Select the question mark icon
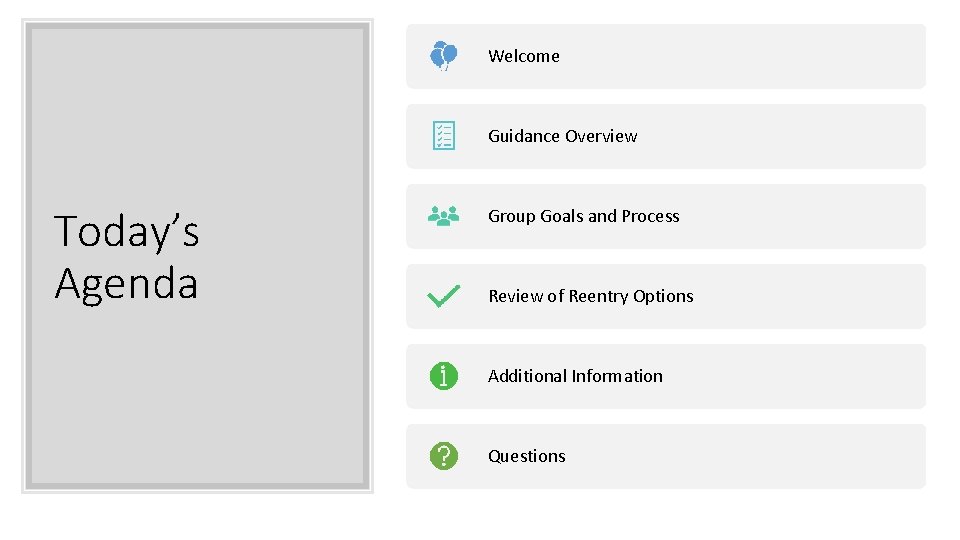960x540 pixels. click(443, 456)
